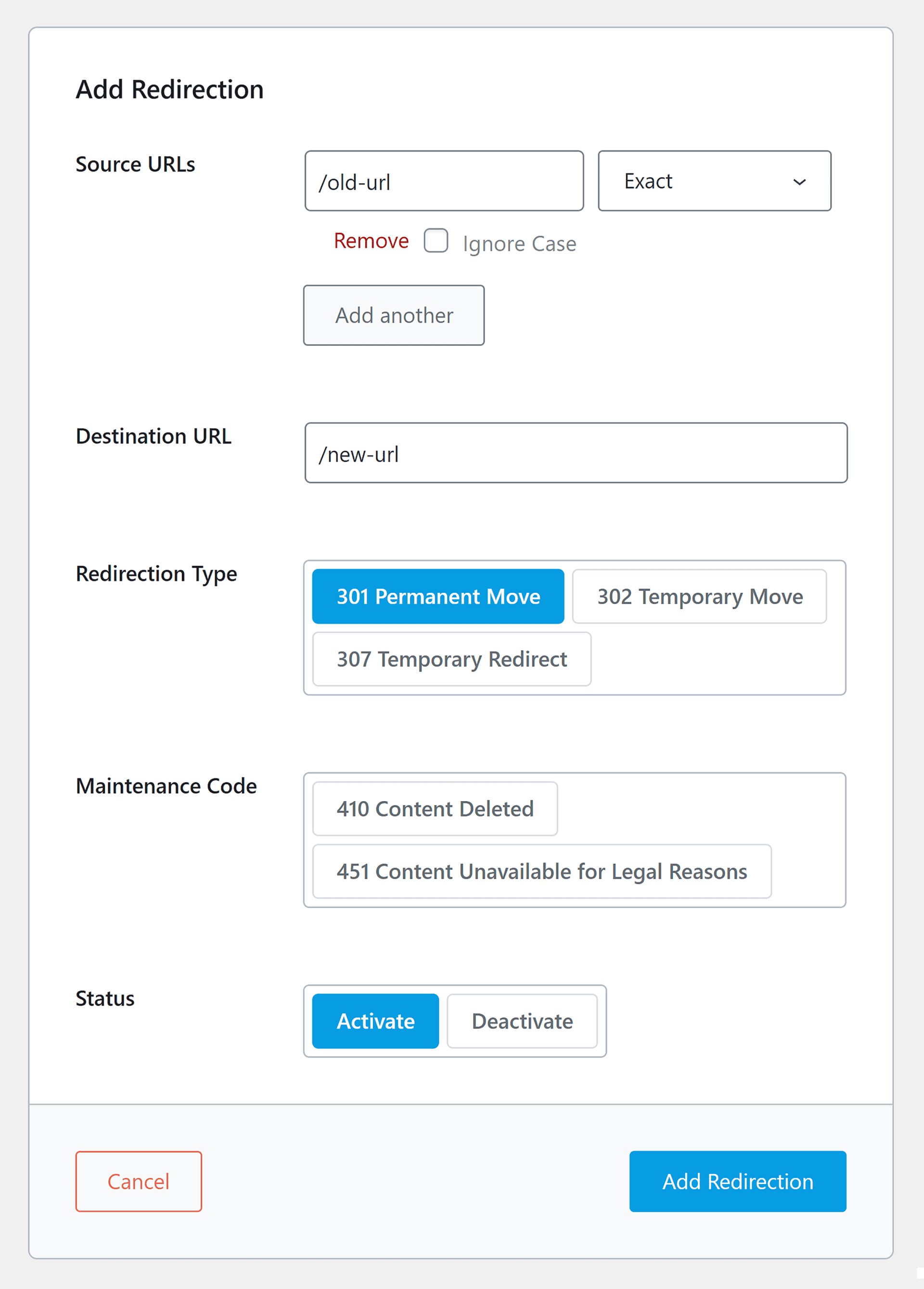Cancel the redirection form
The image size is (924, 1289).
(138, 1182)
